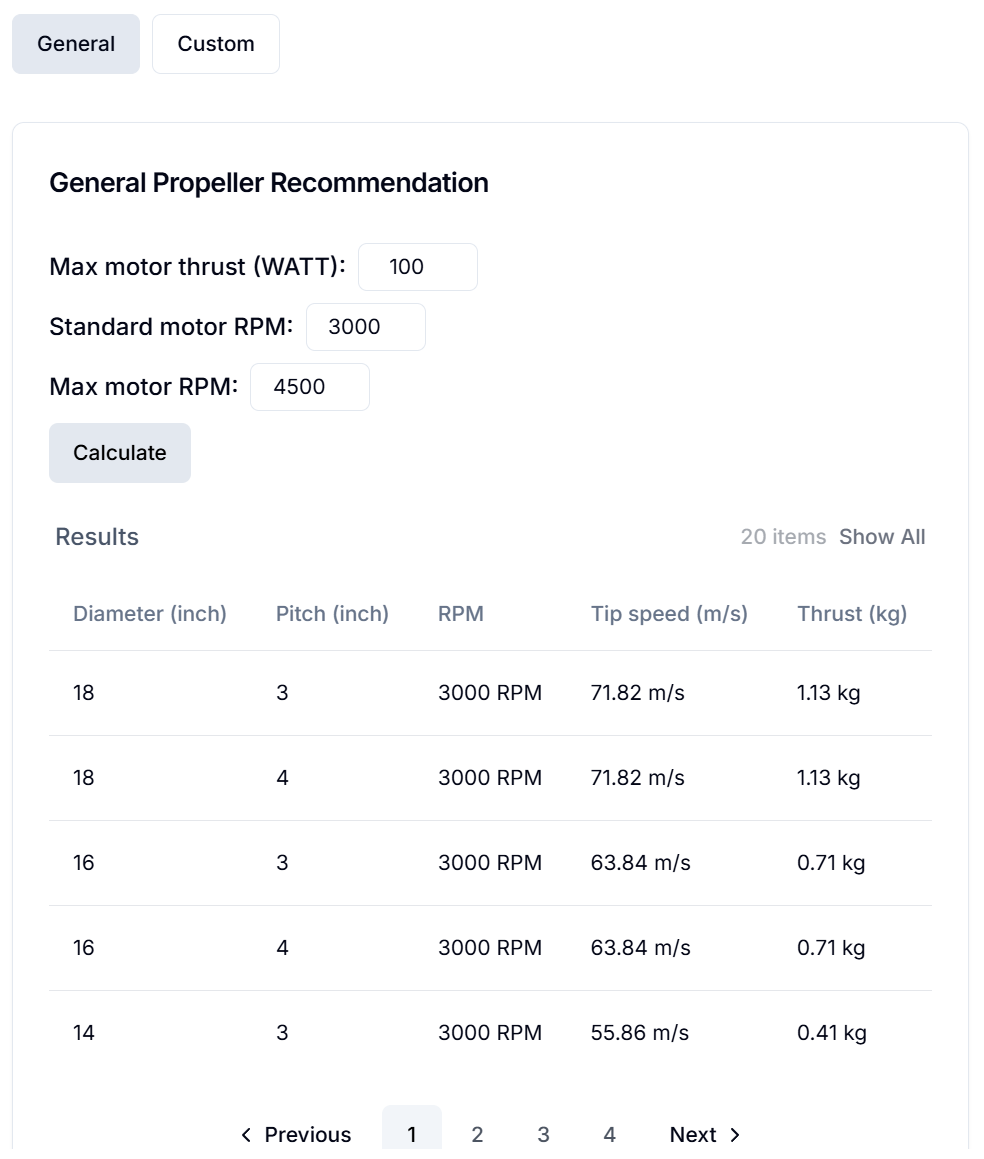984x1159 pixels.
Task: Go to Previous results page
Action: click(296, 1134)
